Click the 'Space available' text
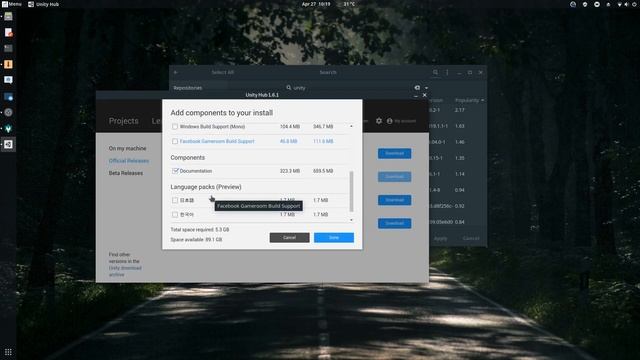Screen dimensions: 640x360 coord(196,240)
